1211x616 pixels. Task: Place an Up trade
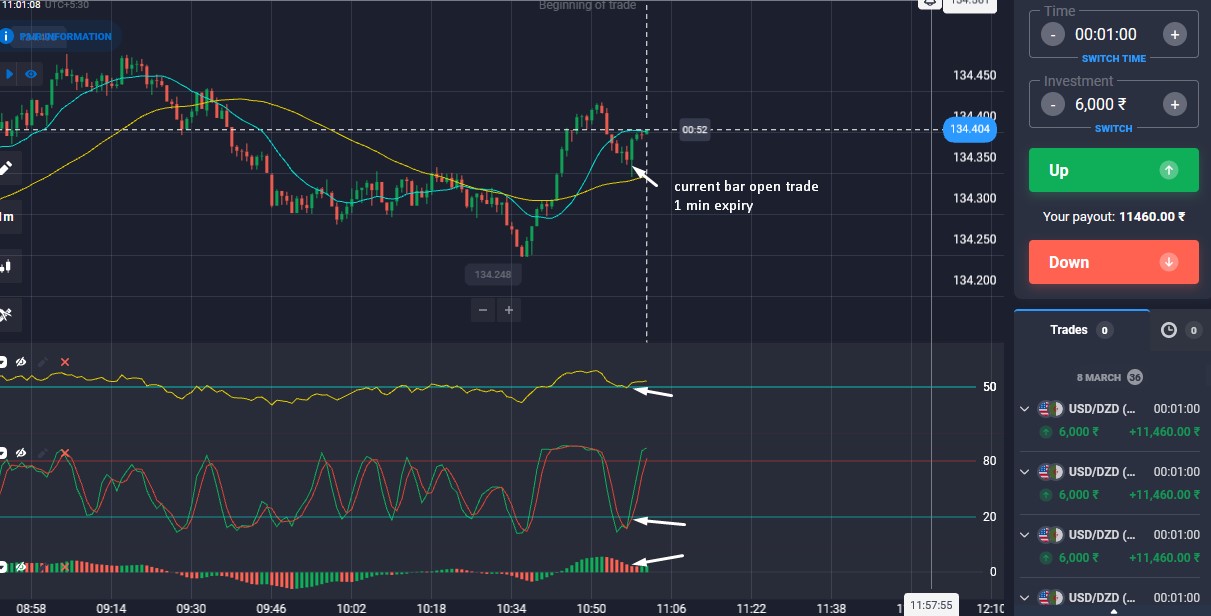pyautogui.click(x=1113, y=170)
